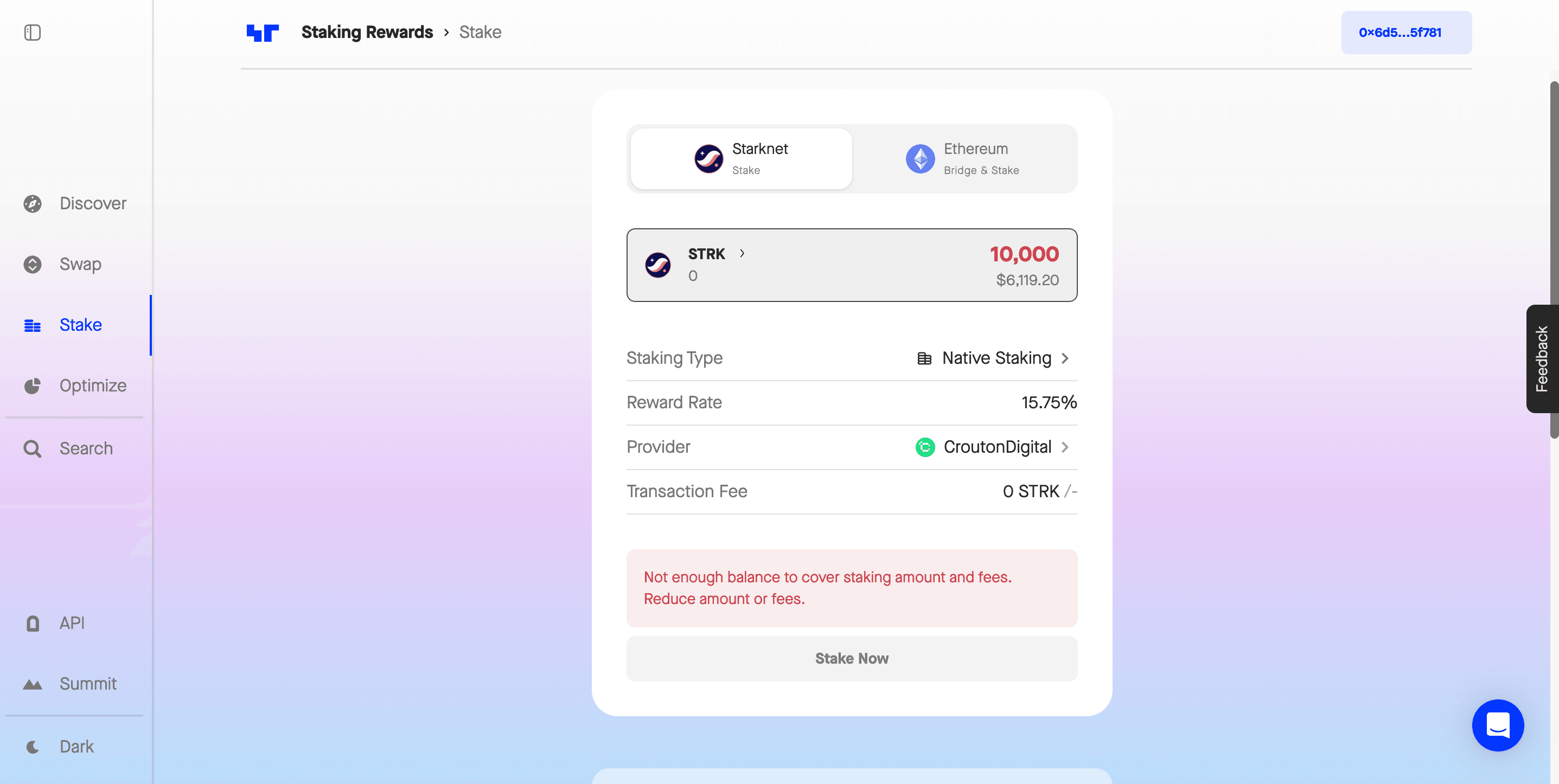Click the Starknet Stake icon
Image resolution: width=1559 pixels, height=784 pixels.
pos(707,158)
